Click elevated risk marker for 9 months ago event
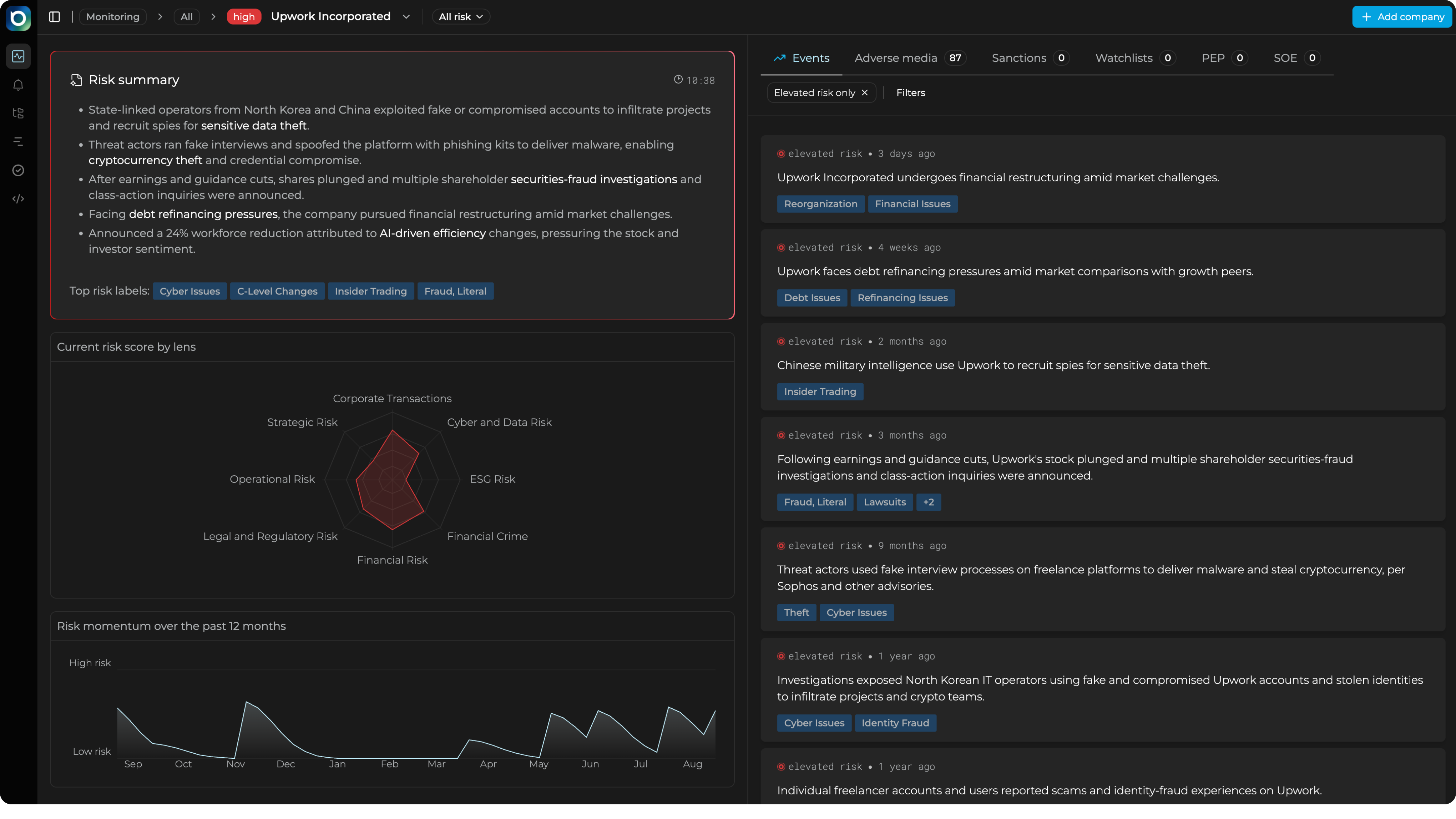Viewport: 1456px width, 819px height. coord(780,545)
